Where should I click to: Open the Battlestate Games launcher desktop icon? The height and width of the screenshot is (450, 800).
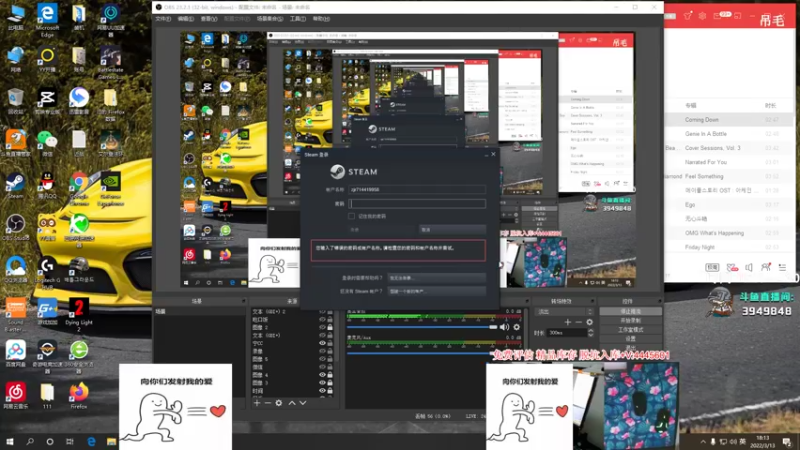click(111, 63)
